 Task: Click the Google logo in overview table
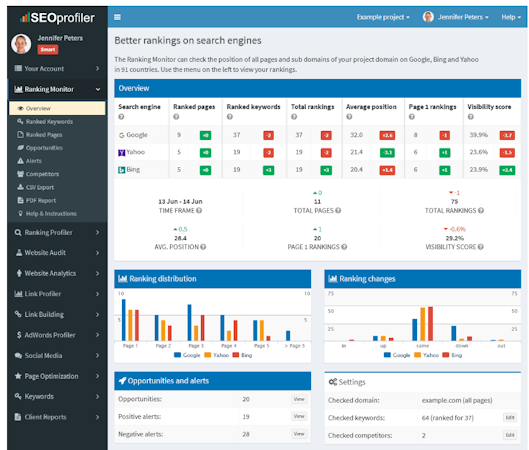tap(121, 135)
